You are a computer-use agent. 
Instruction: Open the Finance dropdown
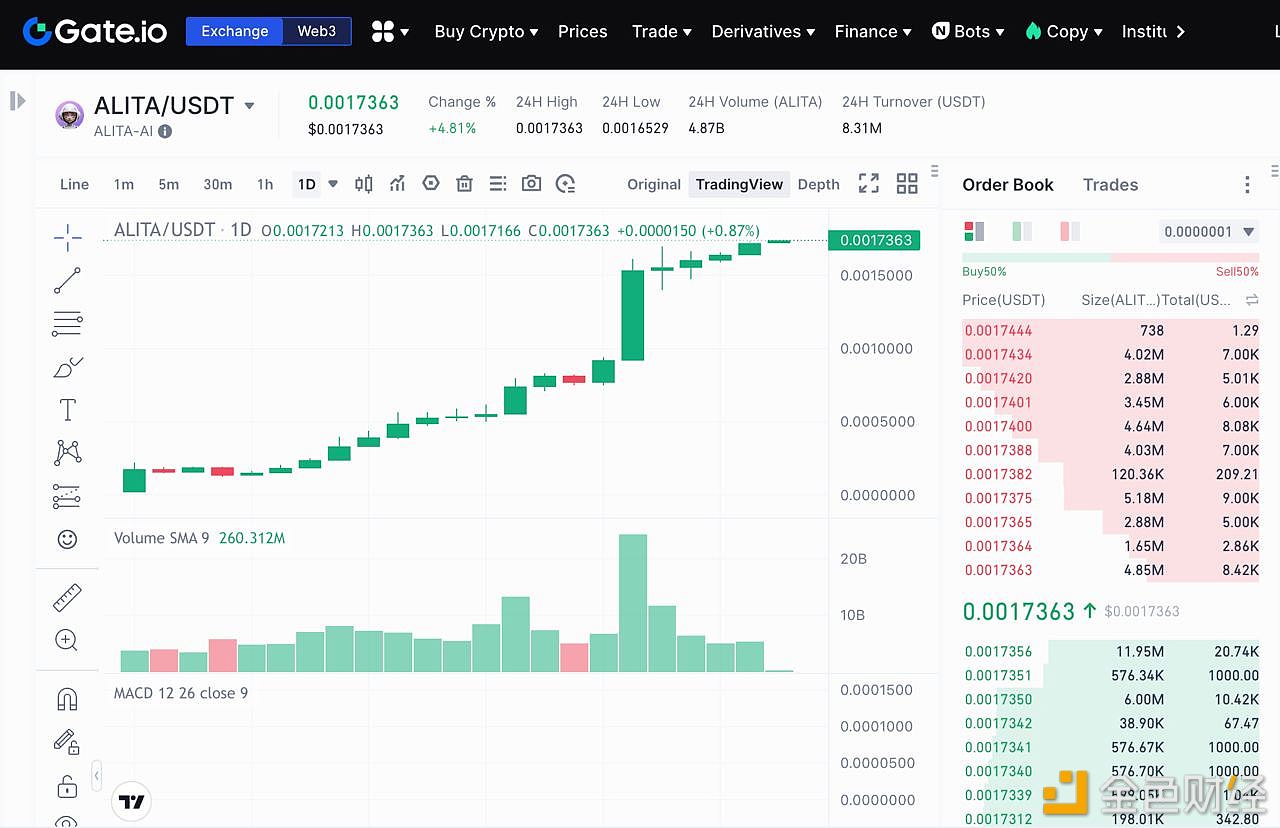point(873,31)
